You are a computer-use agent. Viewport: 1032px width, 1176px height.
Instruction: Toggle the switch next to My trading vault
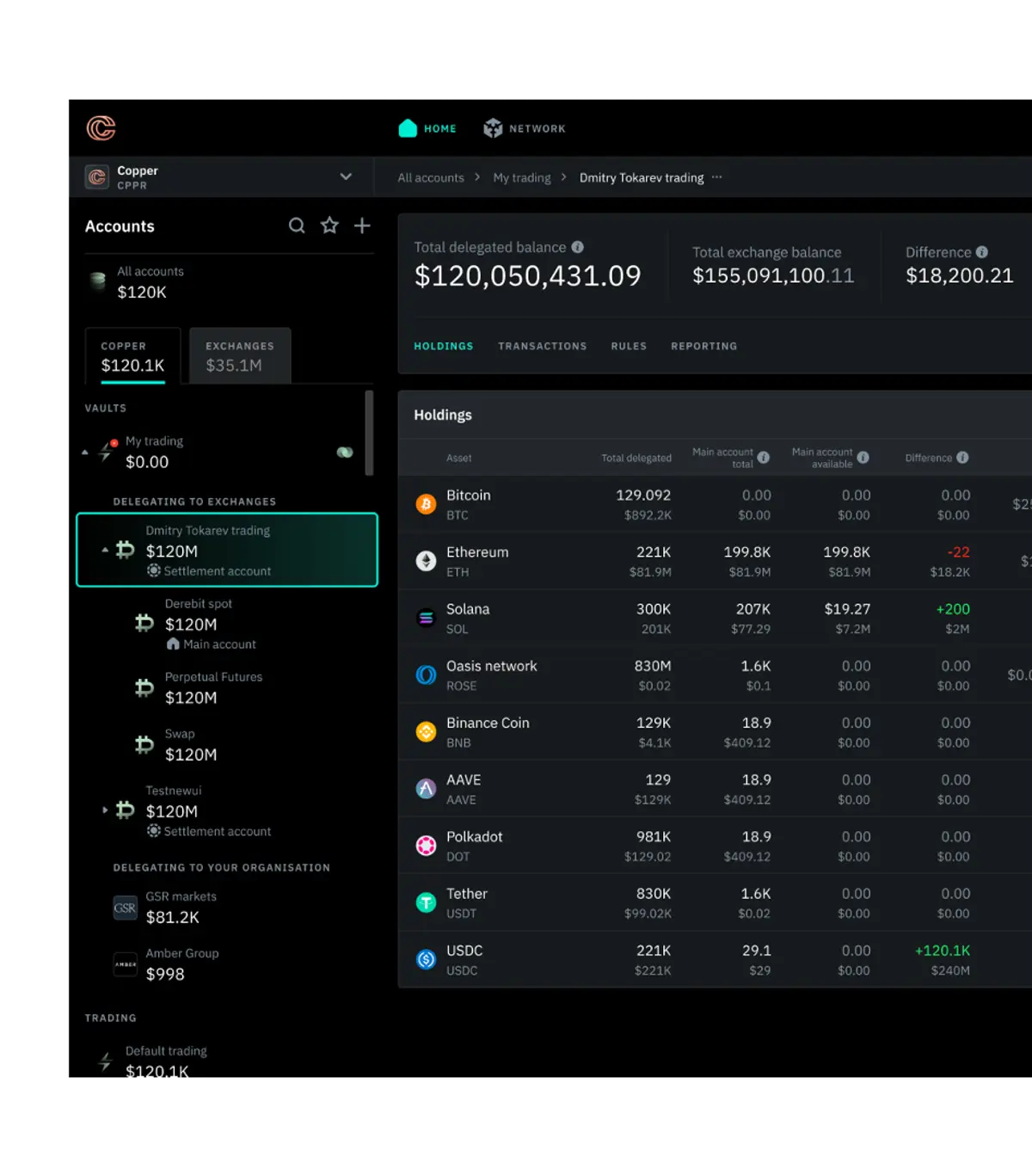tap(344, 451)
